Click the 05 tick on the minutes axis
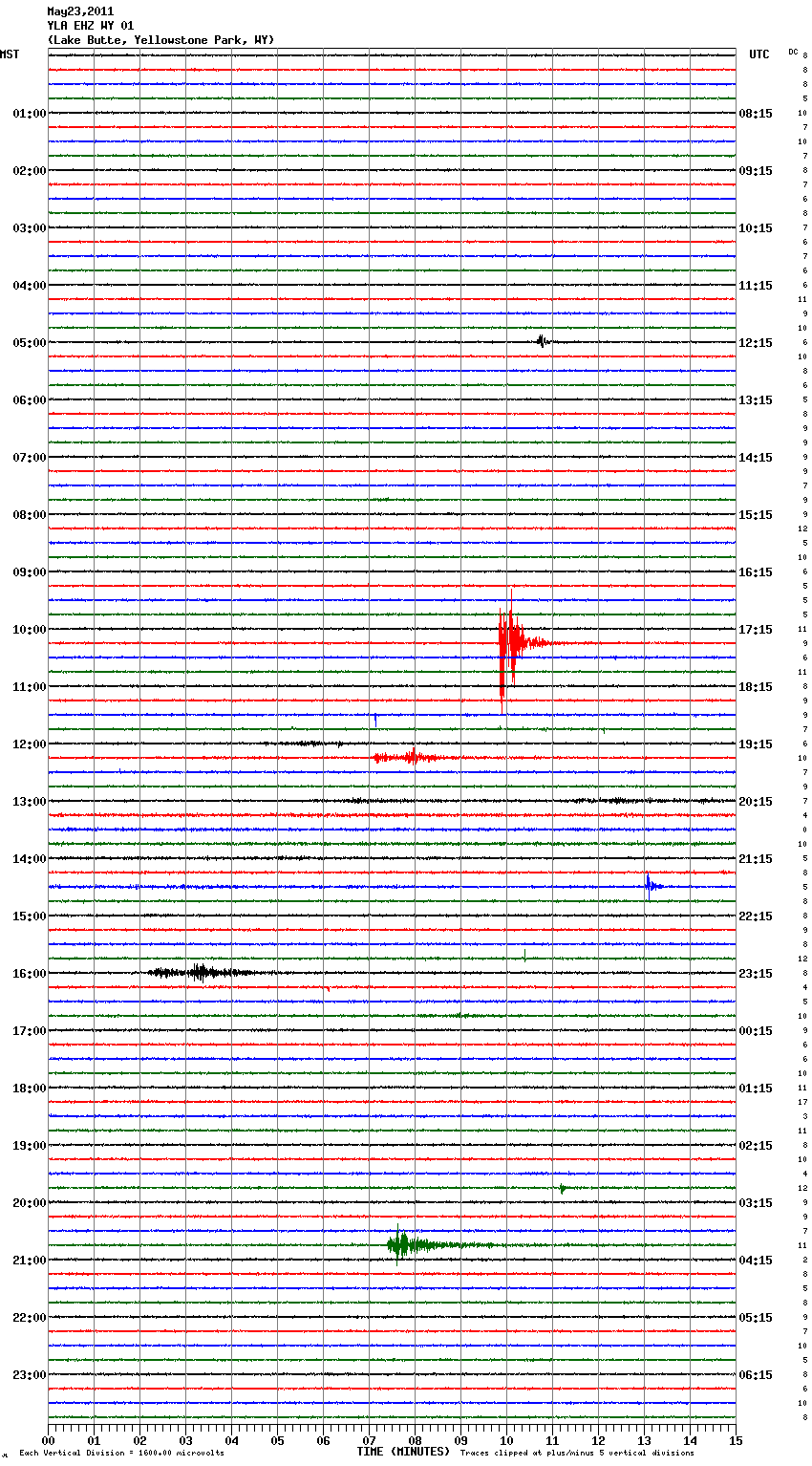 click(278, 1440)
